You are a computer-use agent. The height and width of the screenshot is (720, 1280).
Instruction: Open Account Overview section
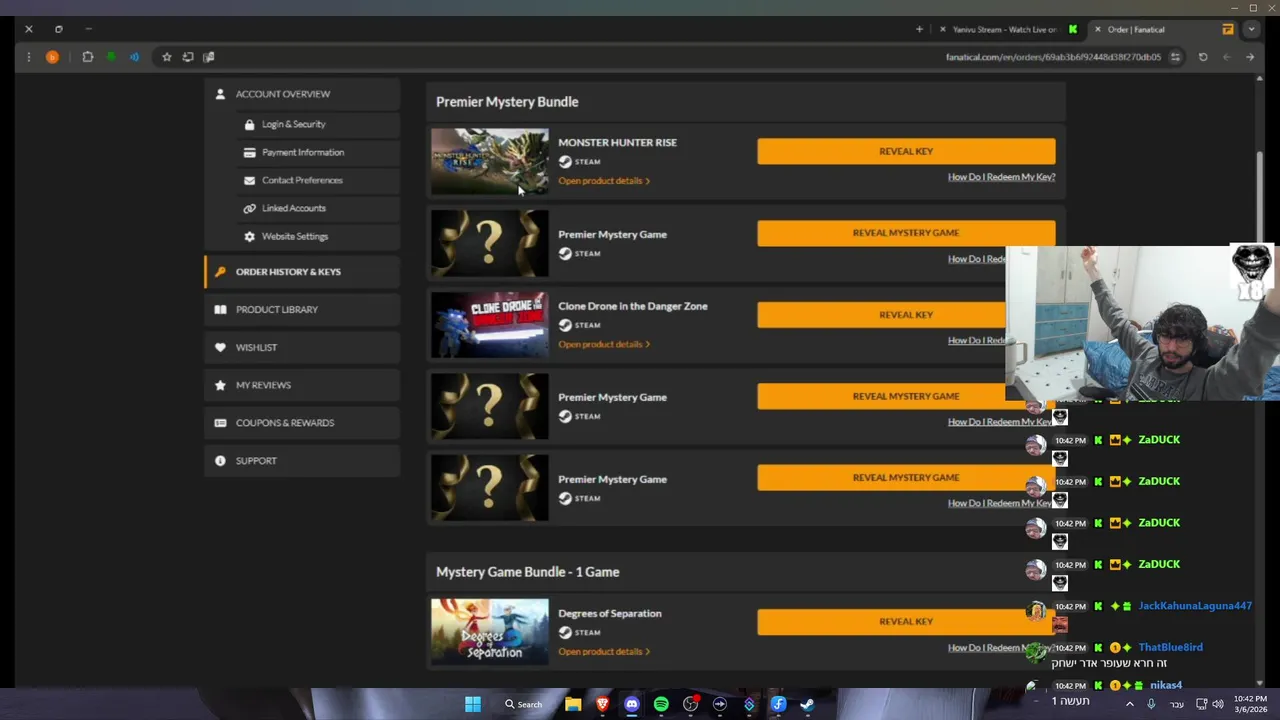coord(302,94)
